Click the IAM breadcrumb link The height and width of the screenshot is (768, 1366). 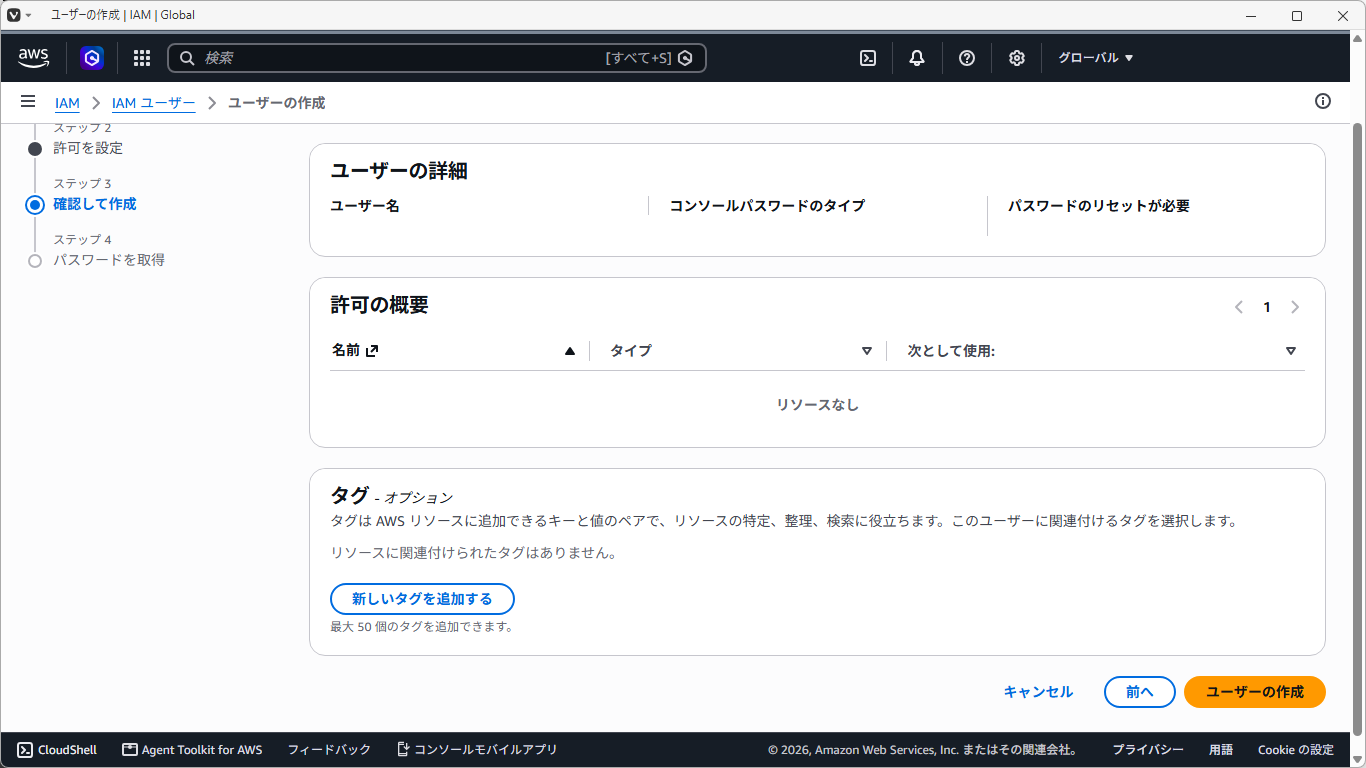pyautogui.click(x=67, y=103)
